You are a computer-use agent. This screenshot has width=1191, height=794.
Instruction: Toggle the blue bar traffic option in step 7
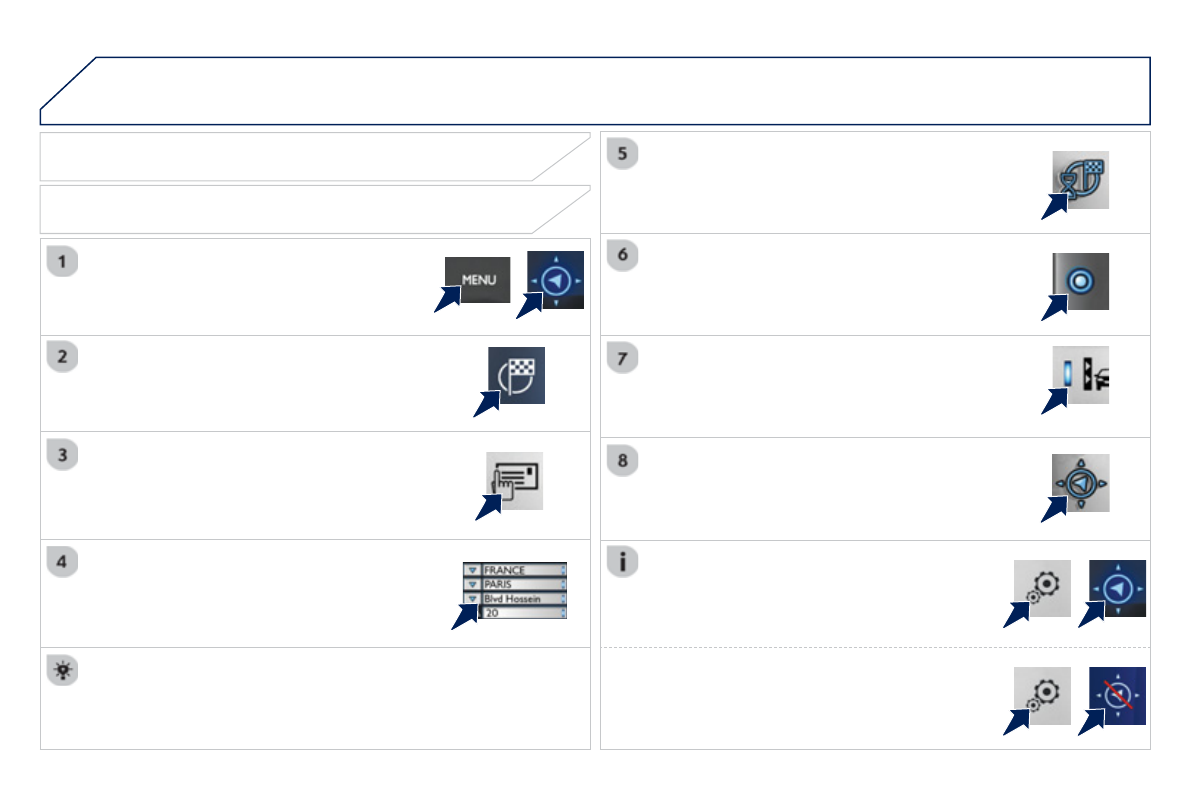(1067, 375)
